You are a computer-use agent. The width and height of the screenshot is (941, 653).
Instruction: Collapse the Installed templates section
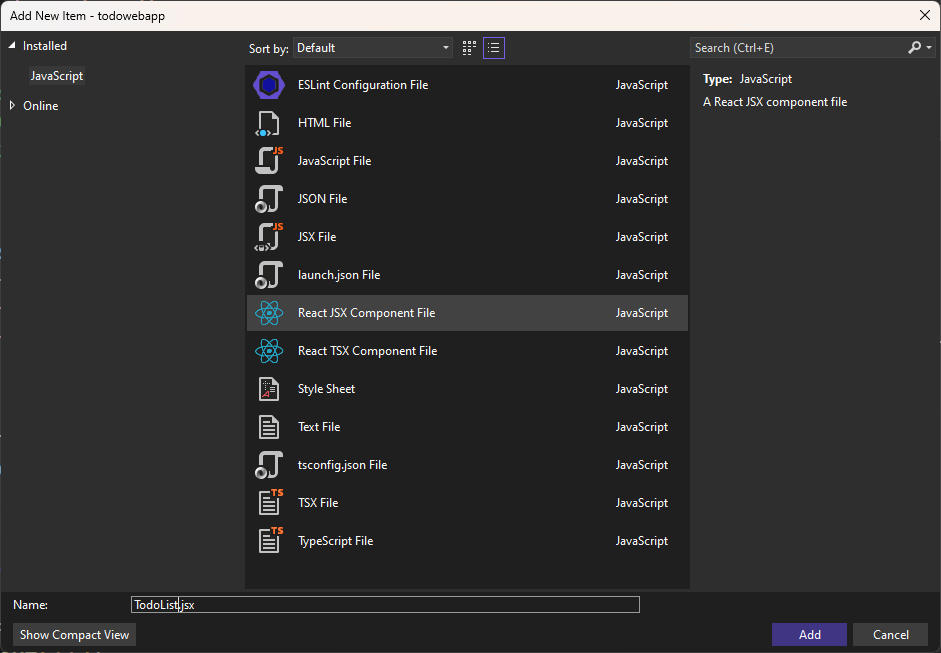(12, 45)
